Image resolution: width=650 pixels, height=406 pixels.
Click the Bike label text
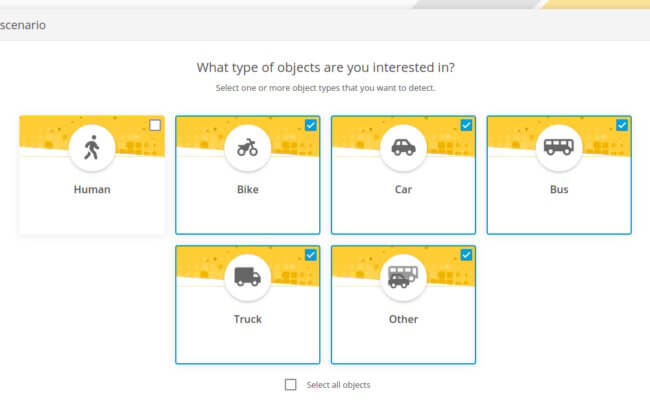coord(248,190)
